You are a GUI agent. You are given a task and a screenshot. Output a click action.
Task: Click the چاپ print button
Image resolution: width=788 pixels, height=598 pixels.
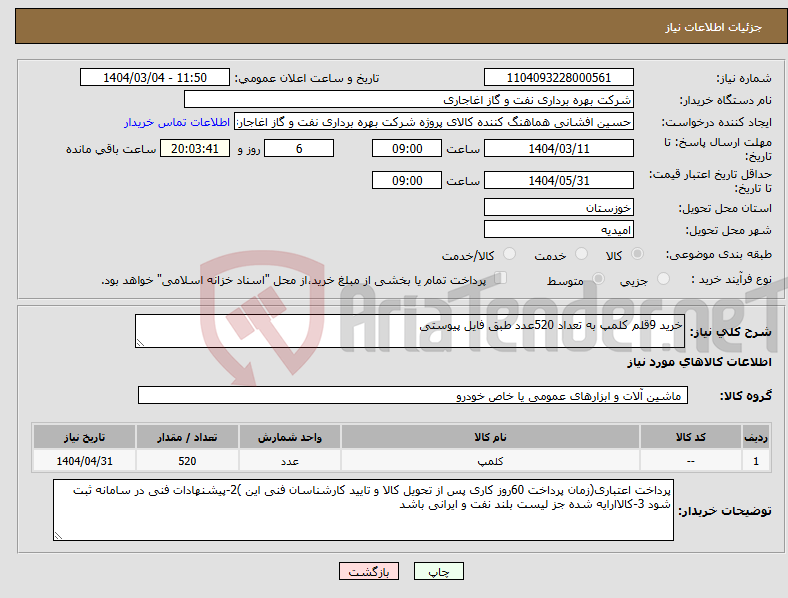[438, 571]
